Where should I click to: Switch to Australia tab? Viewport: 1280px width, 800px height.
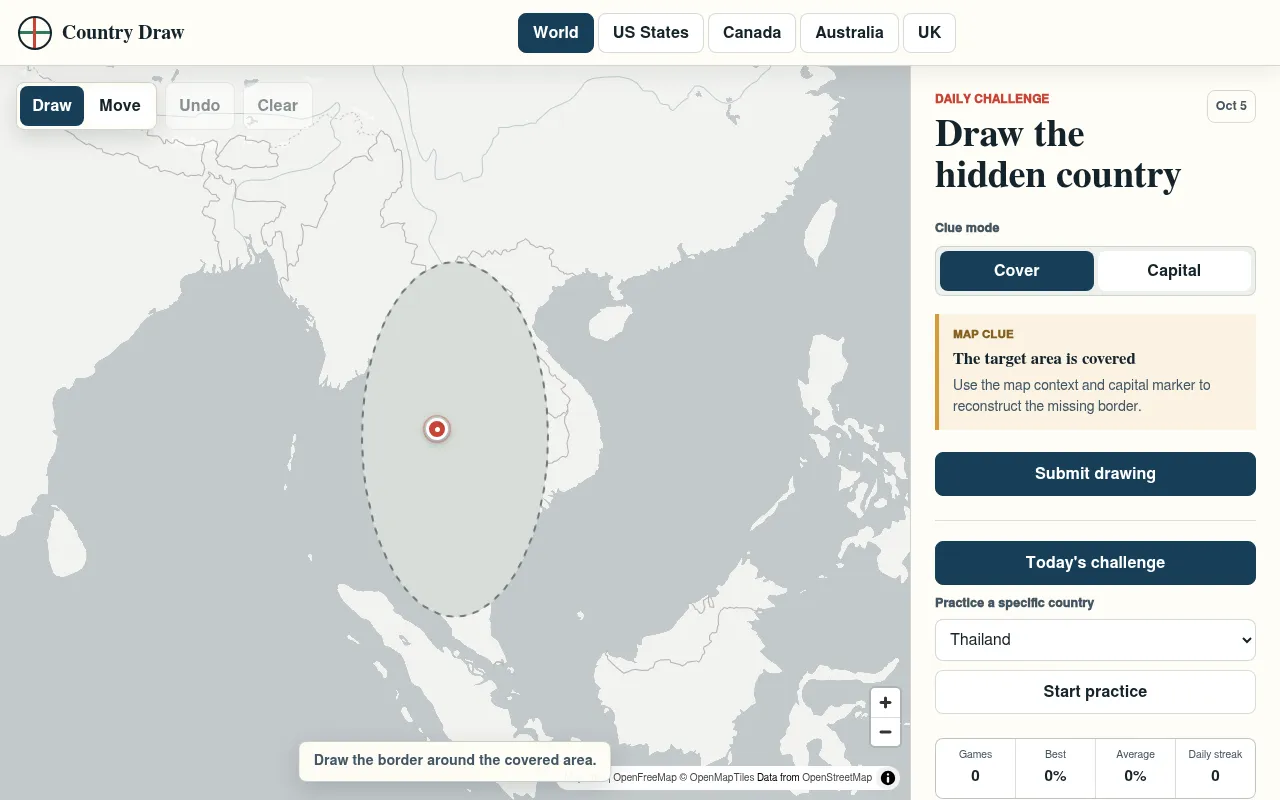849,33
